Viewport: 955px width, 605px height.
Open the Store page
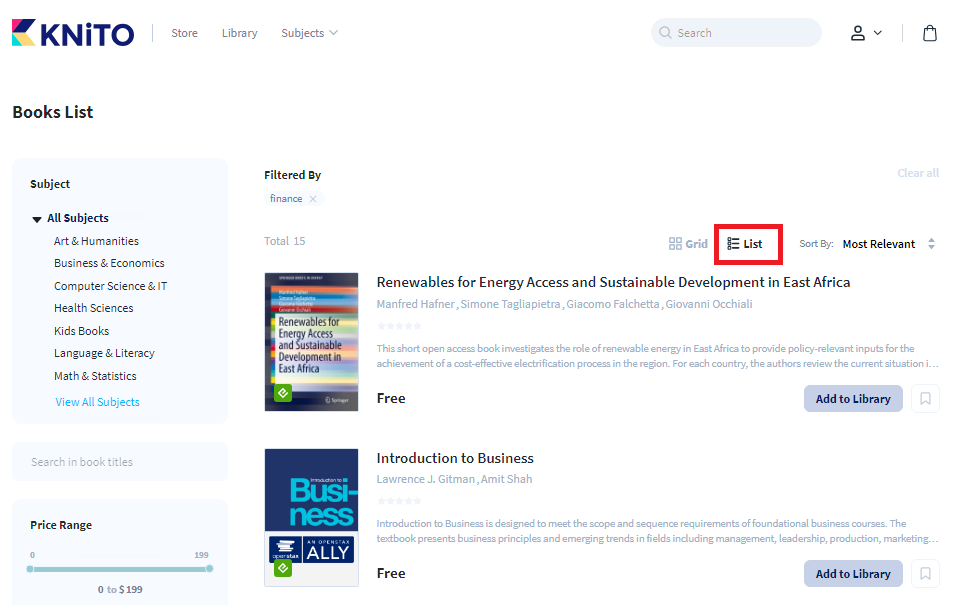184,33
